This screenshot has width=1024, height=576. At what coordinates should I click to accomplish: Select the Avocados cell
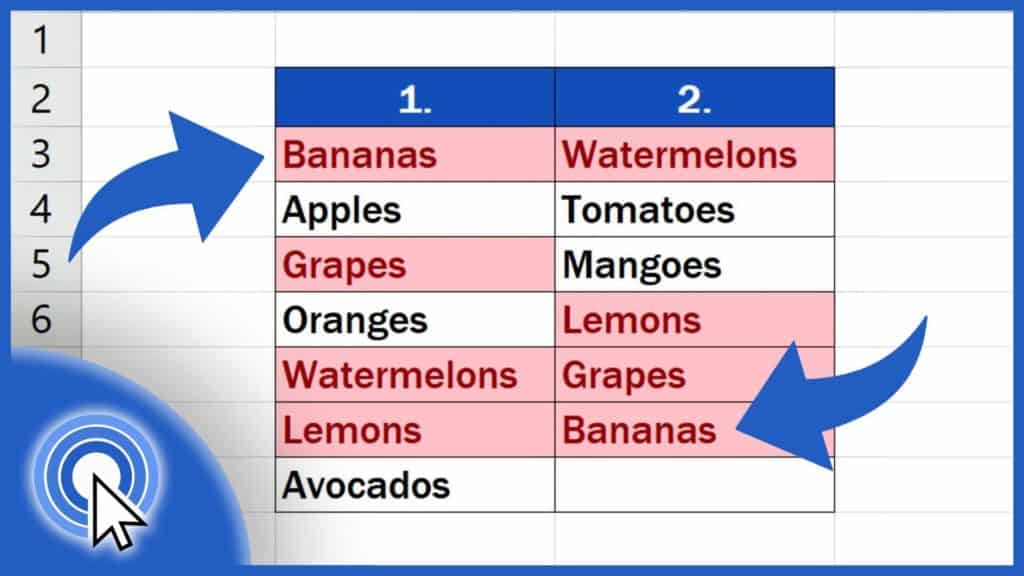[x=413, y=485]
